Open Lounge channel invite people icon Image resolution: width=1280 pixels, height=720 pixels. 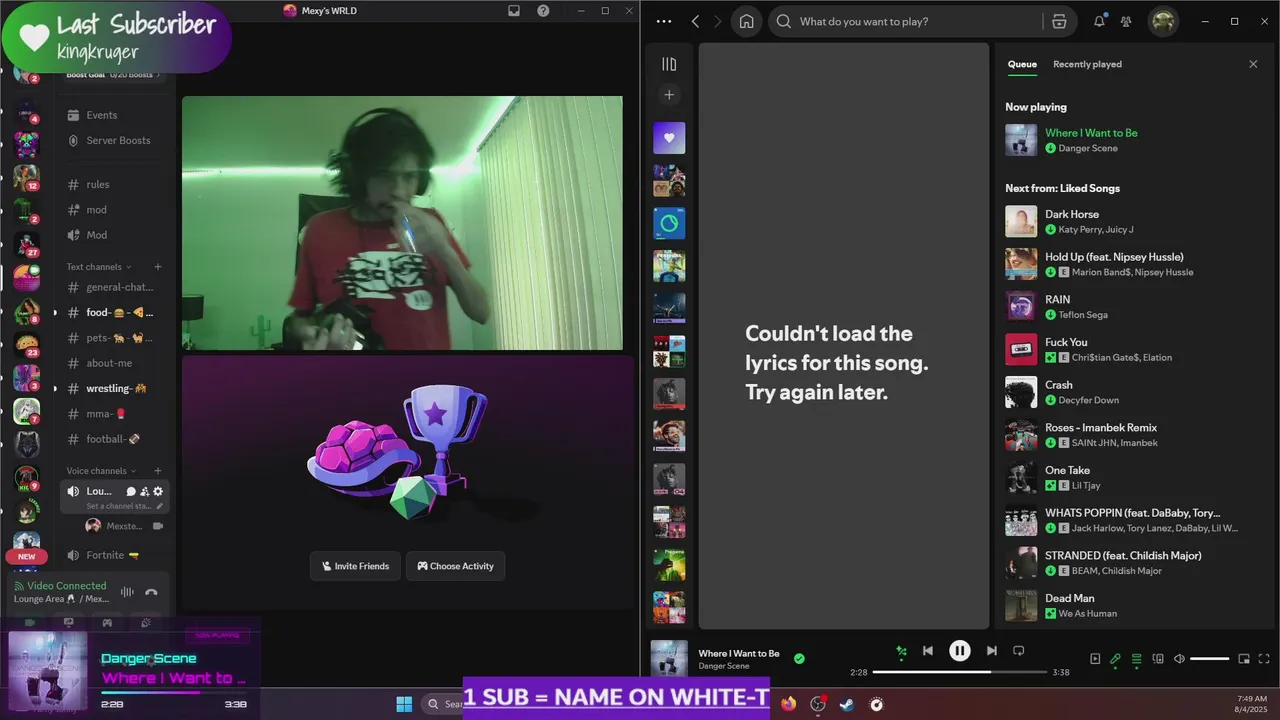[x=144, y=491]
